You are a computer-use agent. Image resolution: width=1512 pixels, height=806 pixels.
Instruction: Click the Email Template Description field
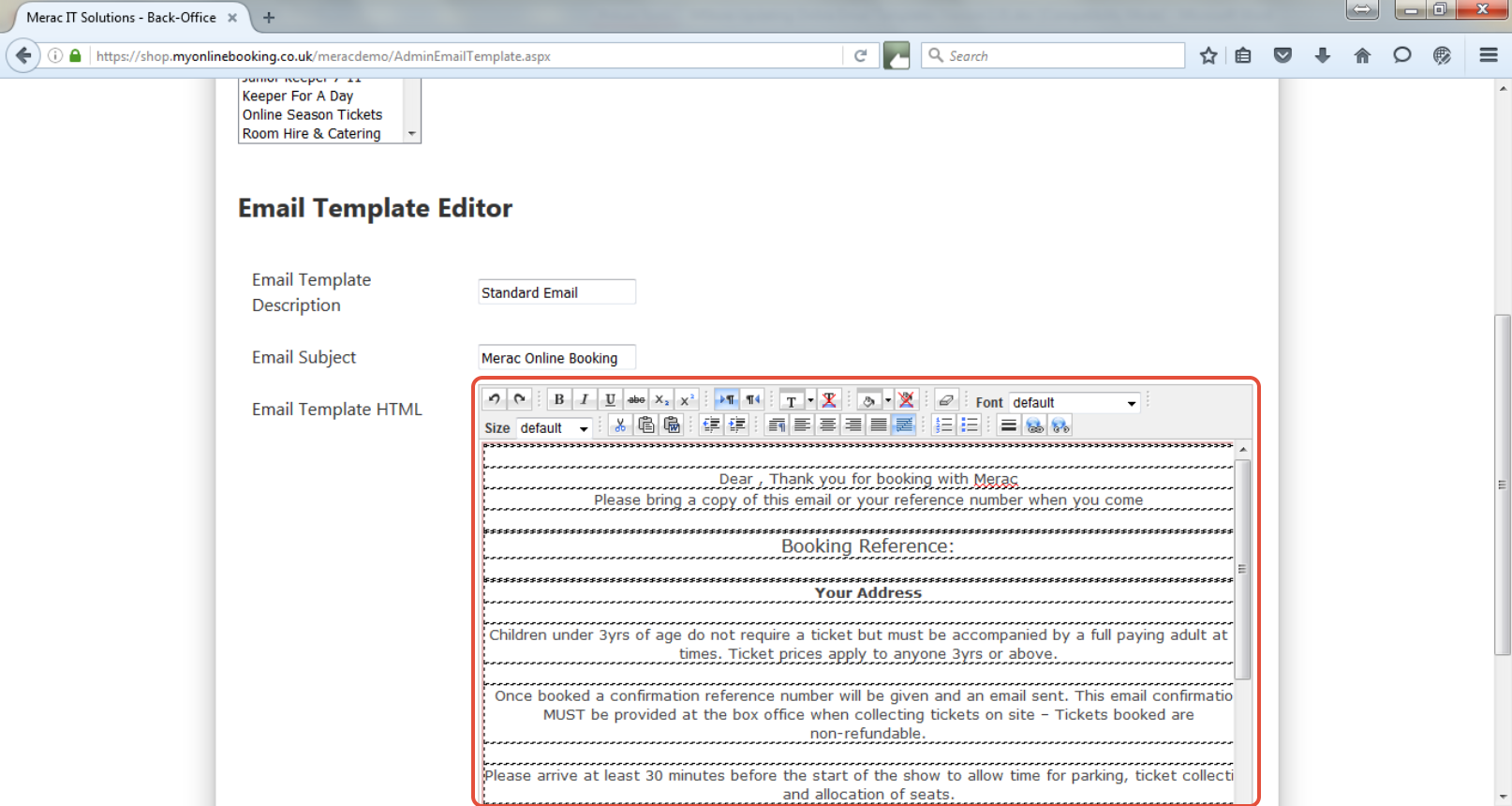point(556,292)
